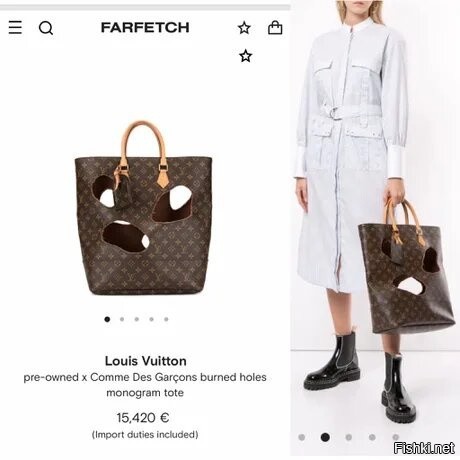Select second carousel dot under tote
Screen dimensions: 460x460
coord(122,319)
